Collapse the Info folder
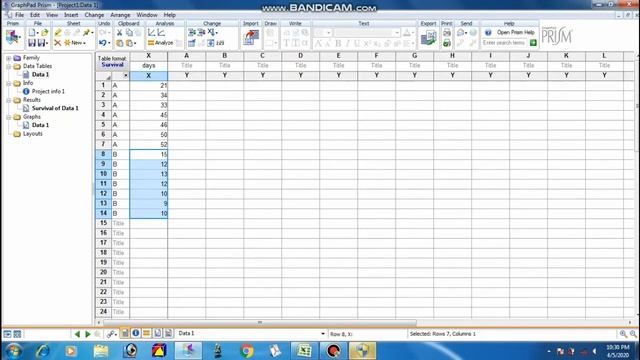Viewport: 640px width, 360px height. (9, 83)
